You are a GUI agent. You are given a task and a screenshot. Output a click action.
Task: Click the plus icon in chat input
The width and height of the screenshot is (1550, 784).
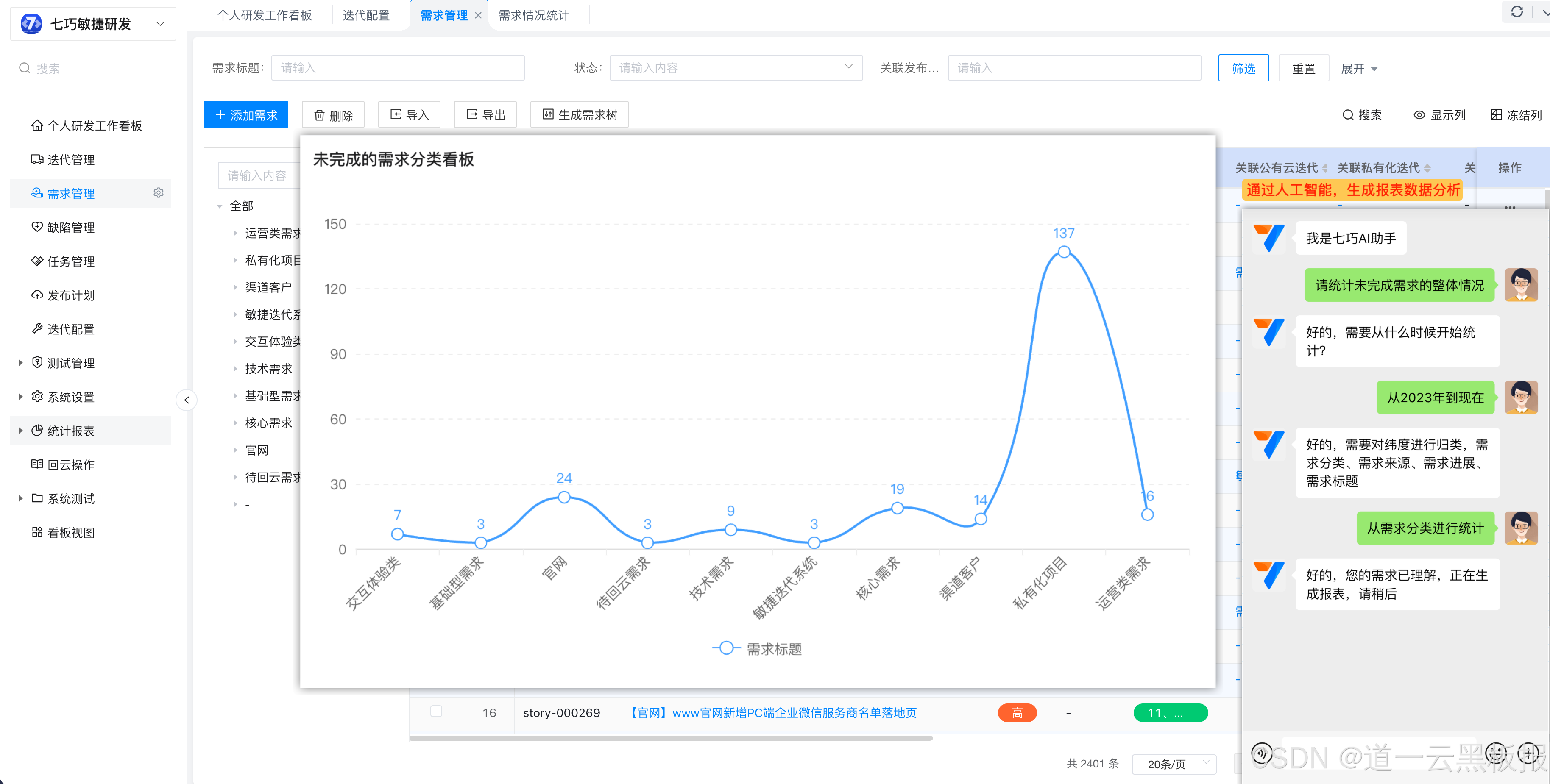coord(1528,753)
